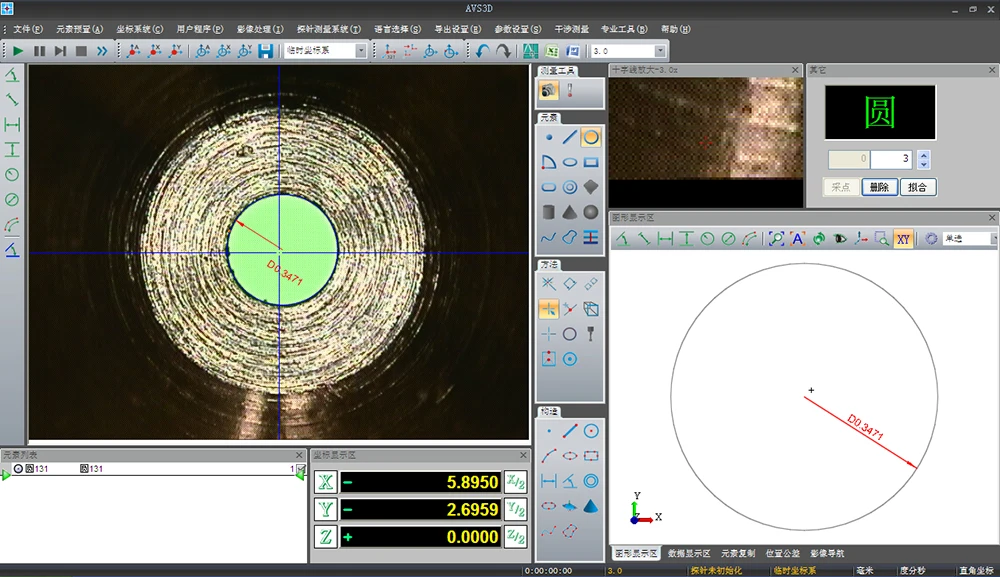Click the Excel export icon
1000x577 pixels.
[x=552, y=51]
